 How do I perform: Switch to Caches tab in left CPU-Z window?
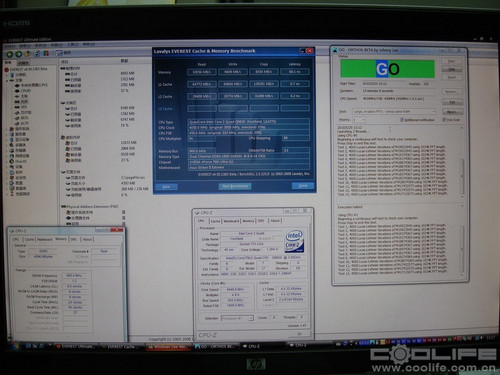(x=29, y=239)
